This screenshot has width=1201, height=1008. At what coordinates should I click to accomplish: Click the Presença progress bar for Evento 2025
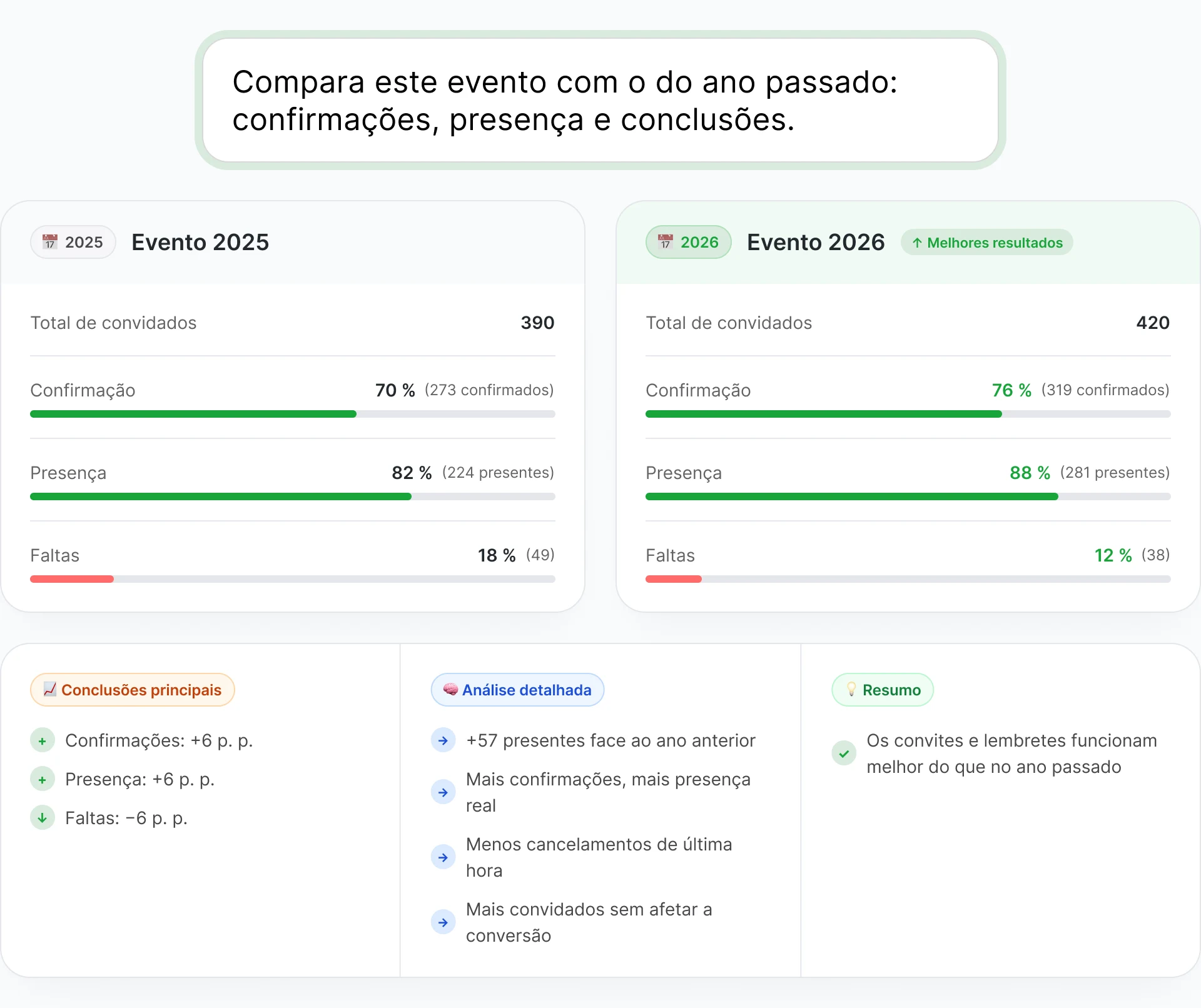click(293, 496)
